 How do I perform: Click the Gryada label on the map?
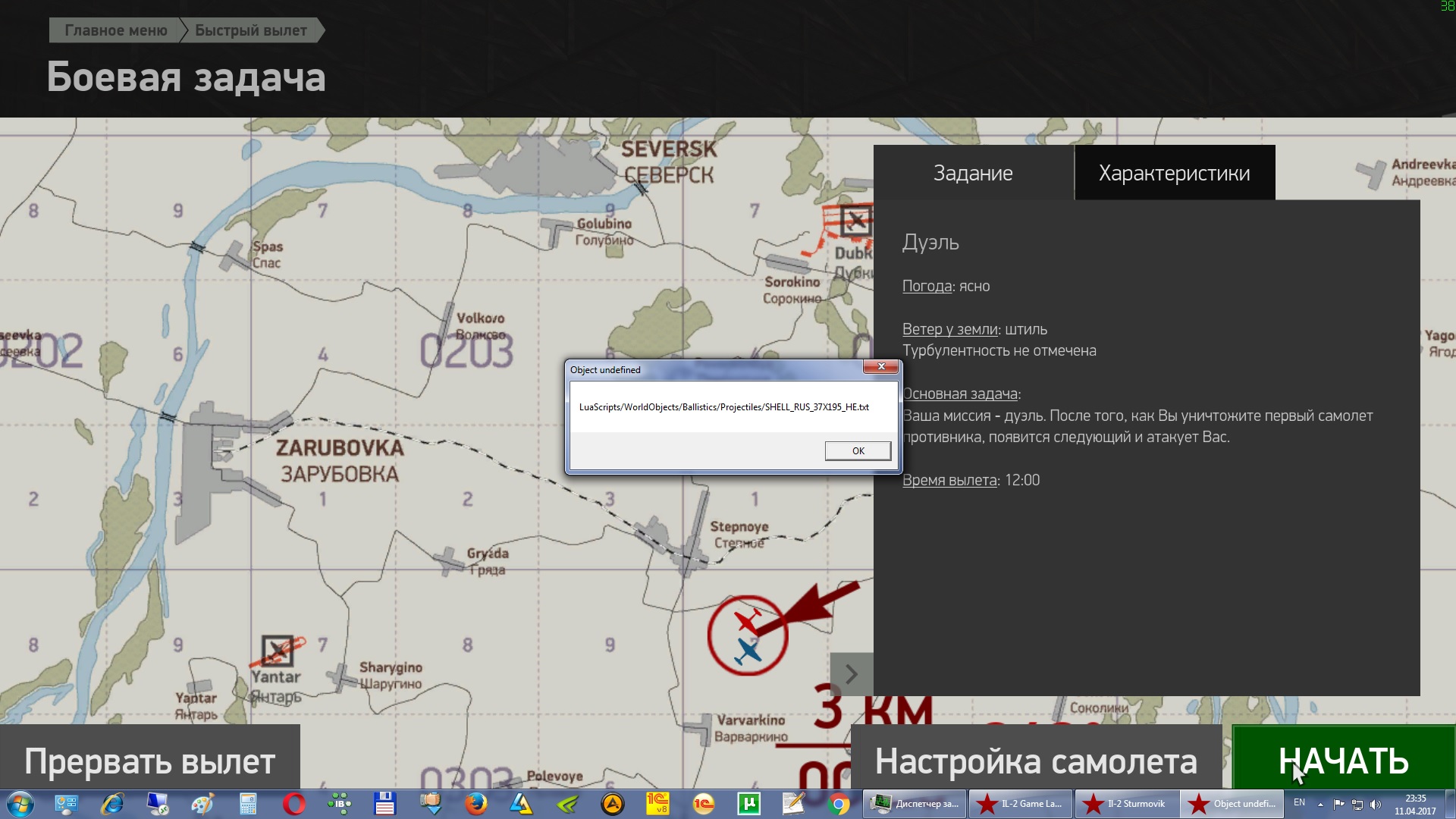(x=488, y=554)
